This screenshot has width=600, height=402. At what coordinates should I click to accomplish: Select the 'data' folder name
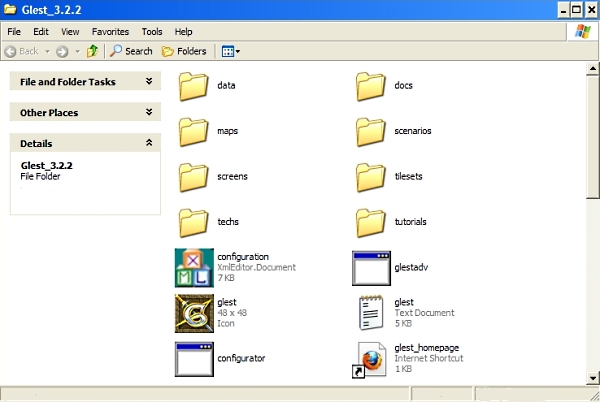pos(226,85)
